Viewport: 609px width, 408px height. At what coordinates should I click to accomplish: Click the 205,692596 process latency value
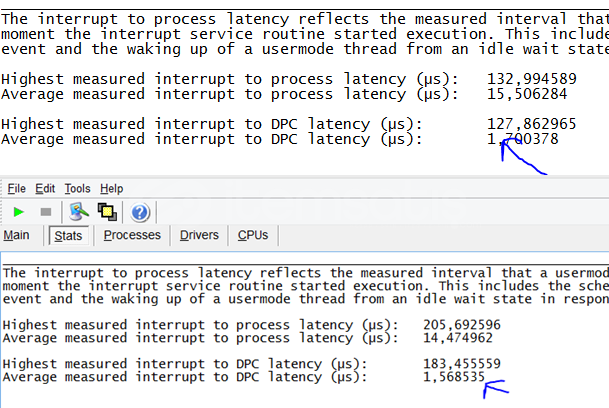pyautogui.click(x=460, y=324)
